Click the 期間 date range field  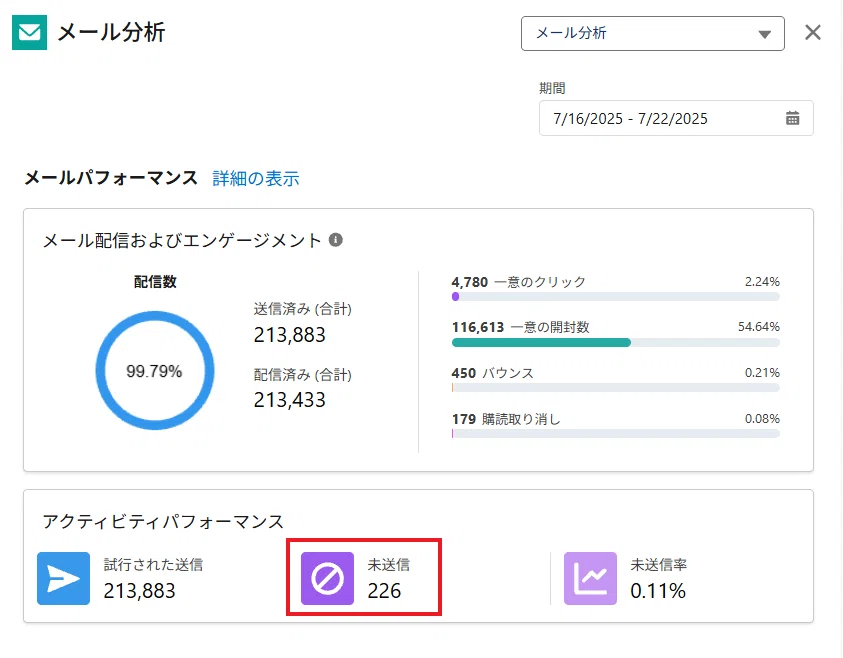tap(676, 118)
